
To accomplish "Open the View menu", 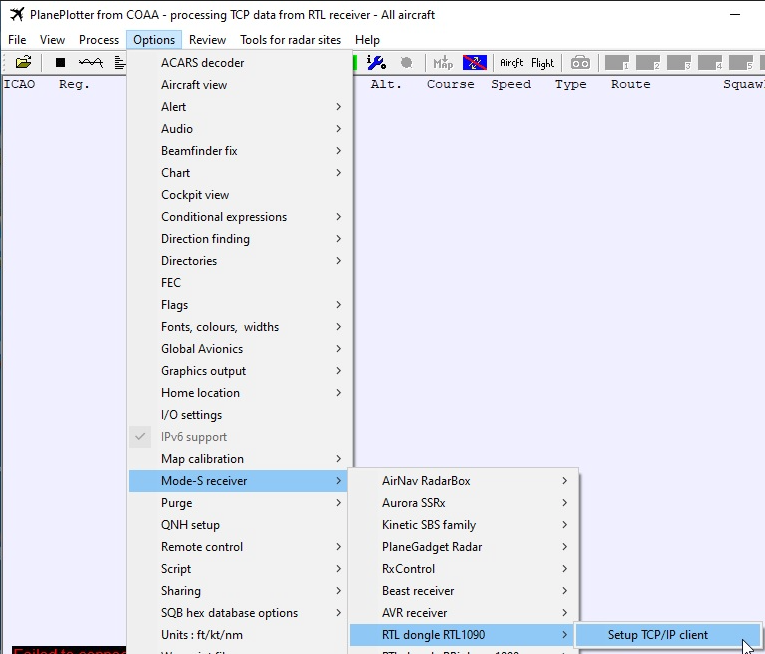I will (x=52, y=40).
